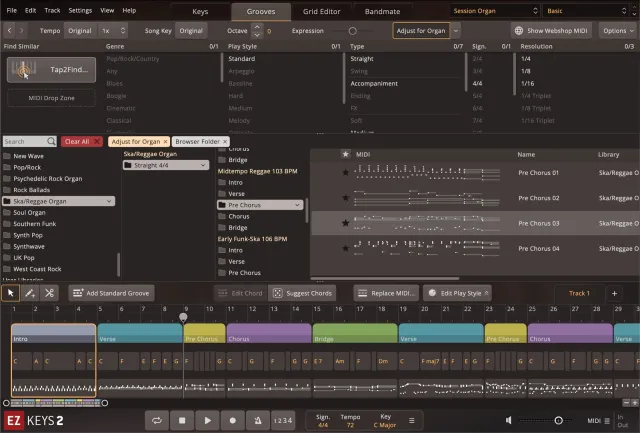Click the Adjust for Organ button
Viewport: 640px width, 433px height.
pos(421,31)
